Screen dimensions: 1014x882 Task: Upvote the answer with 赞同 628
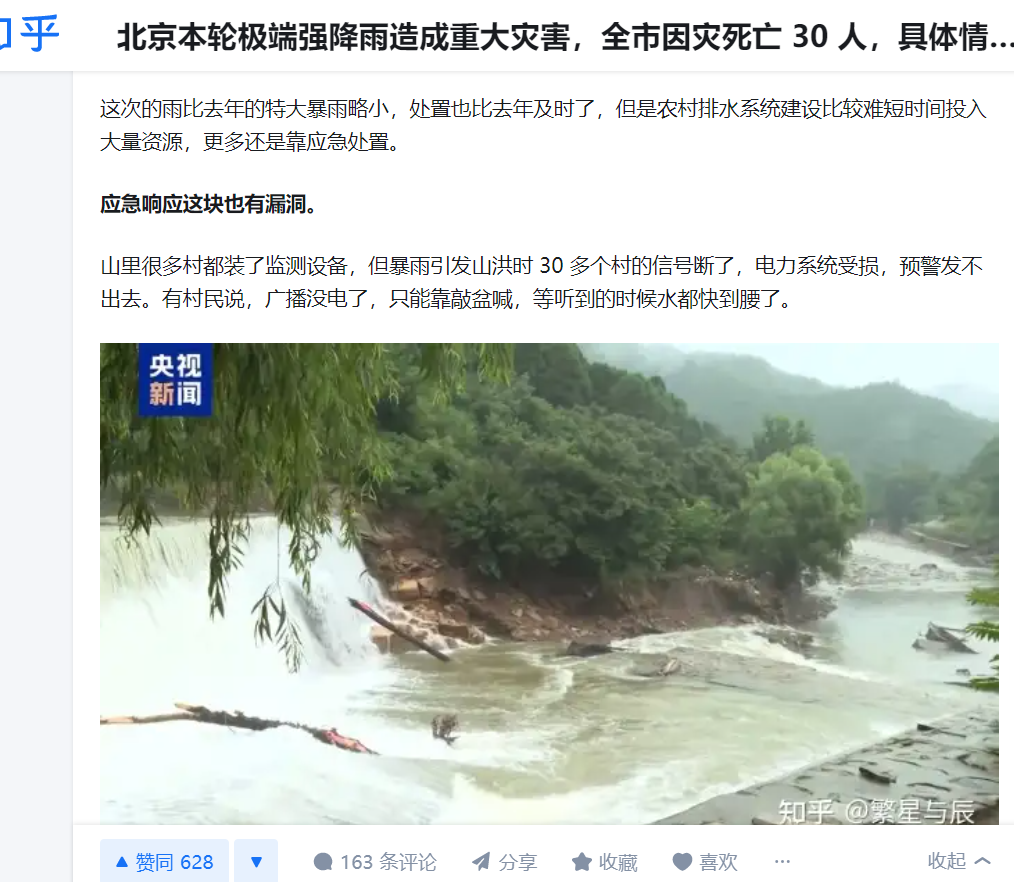point(164,861)
